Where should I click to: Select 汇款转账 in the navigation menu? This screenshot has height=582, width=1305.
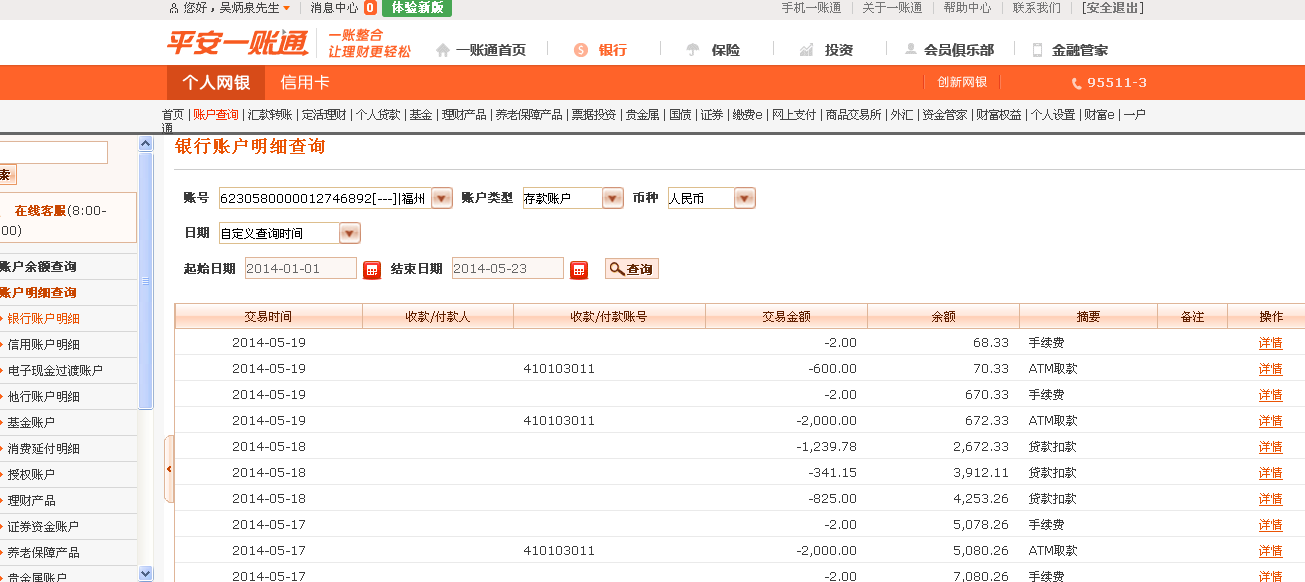click(x=270, y=115)
